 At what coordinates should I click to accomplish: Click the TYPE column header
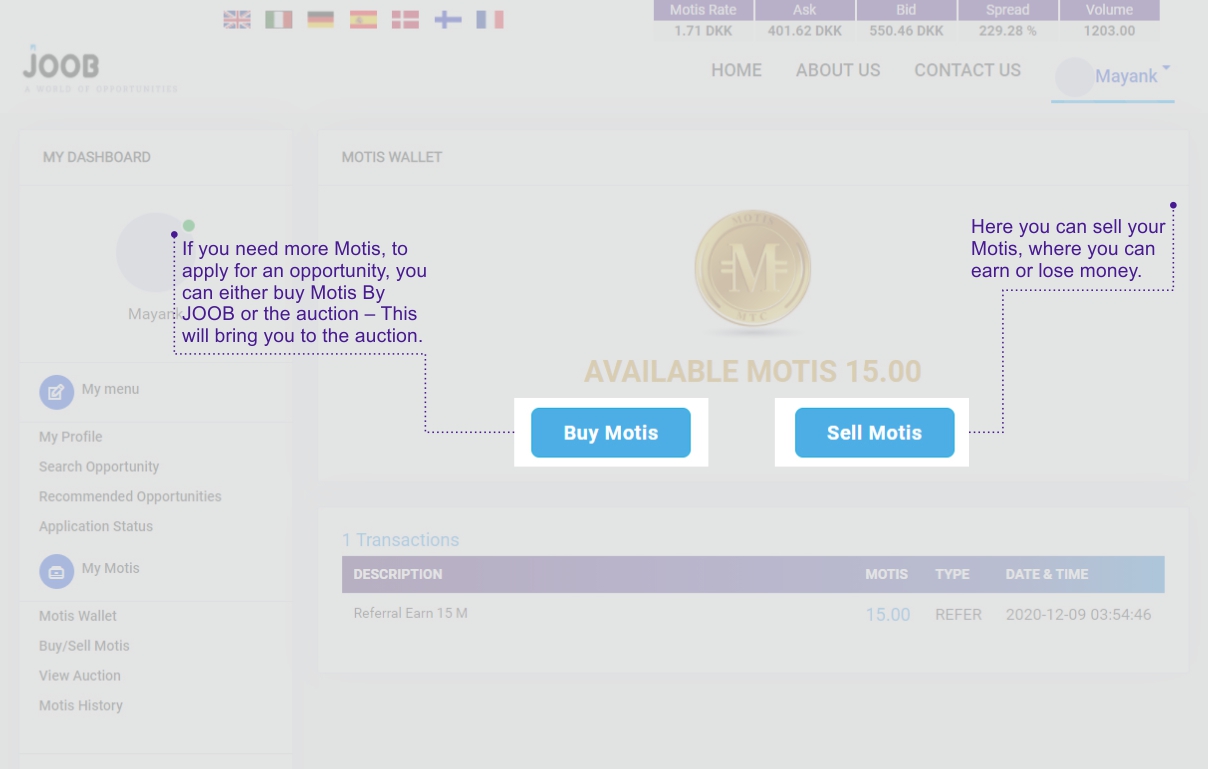952,574
